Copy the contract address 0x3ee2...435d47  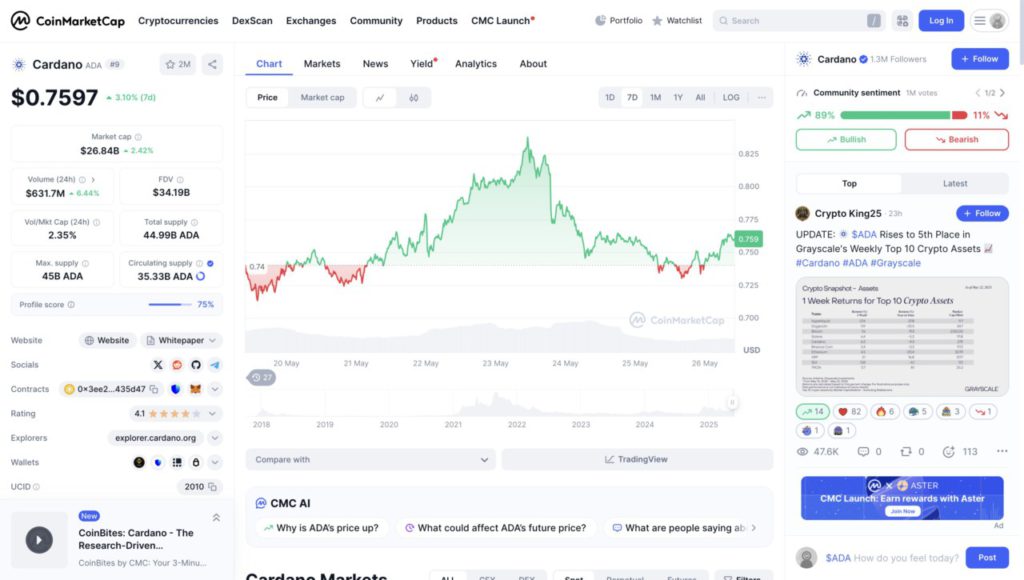(153, 389)
